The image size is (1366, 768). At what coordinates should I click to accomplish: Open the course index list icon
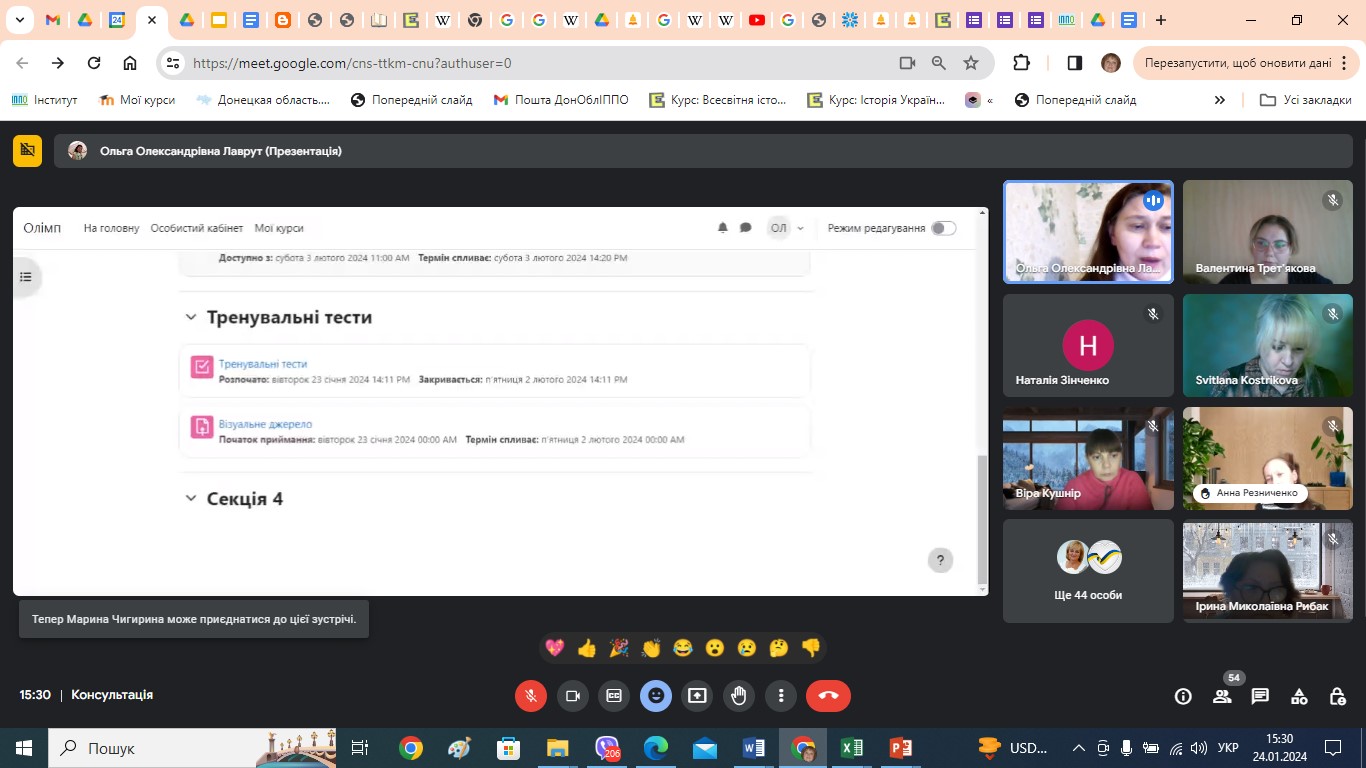tap(26, 277)
